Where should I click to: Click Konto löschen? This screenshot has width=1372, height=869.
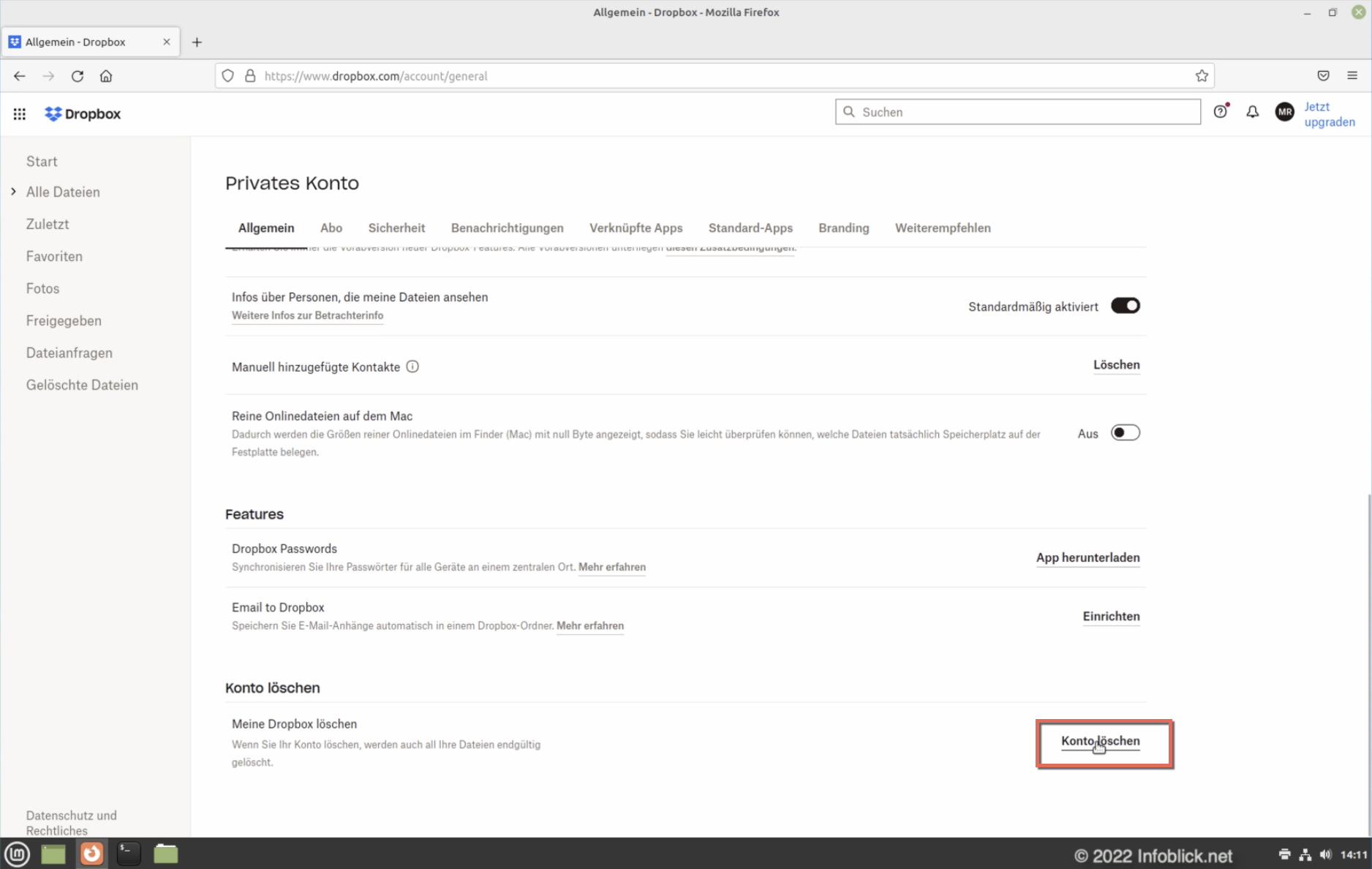pyautogui.click(x=1101, y=741)
